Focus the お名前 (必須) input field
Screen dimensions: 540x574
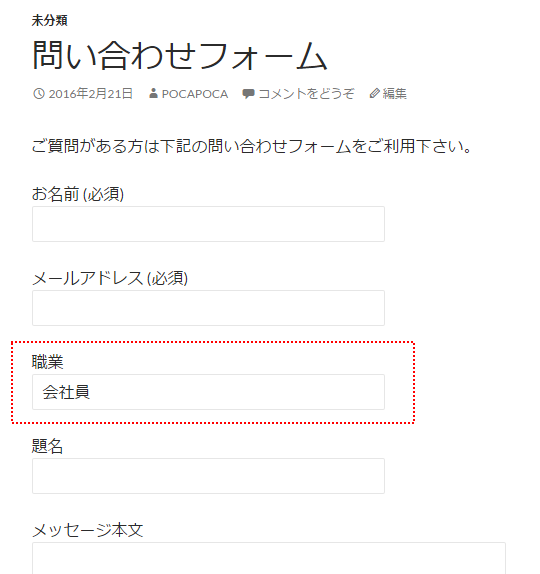click(x=208, y=224)
